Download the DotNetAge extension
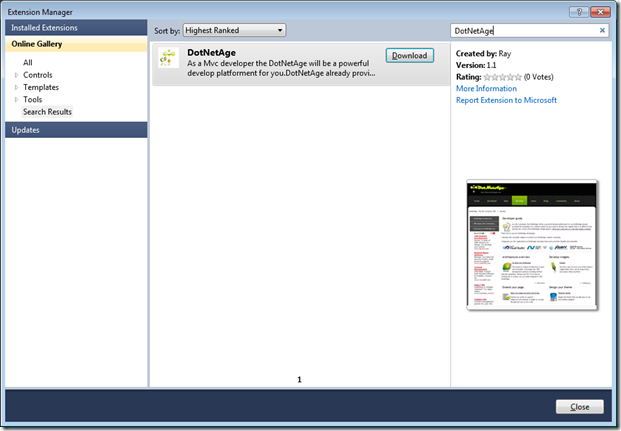The width and height of the screenshot is (621, 431). 410,55
